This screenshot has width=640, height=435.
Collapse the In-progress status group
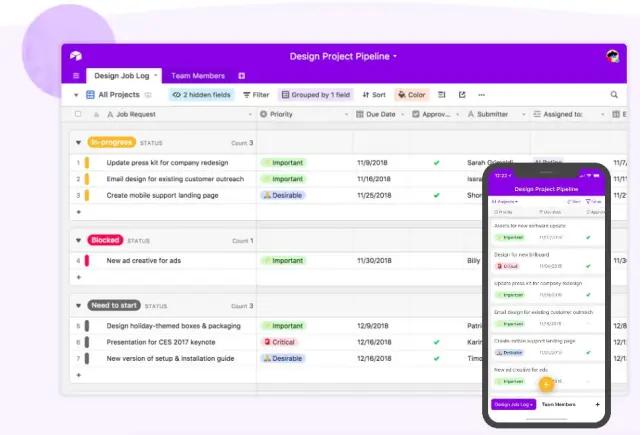(x=78, y=143)
